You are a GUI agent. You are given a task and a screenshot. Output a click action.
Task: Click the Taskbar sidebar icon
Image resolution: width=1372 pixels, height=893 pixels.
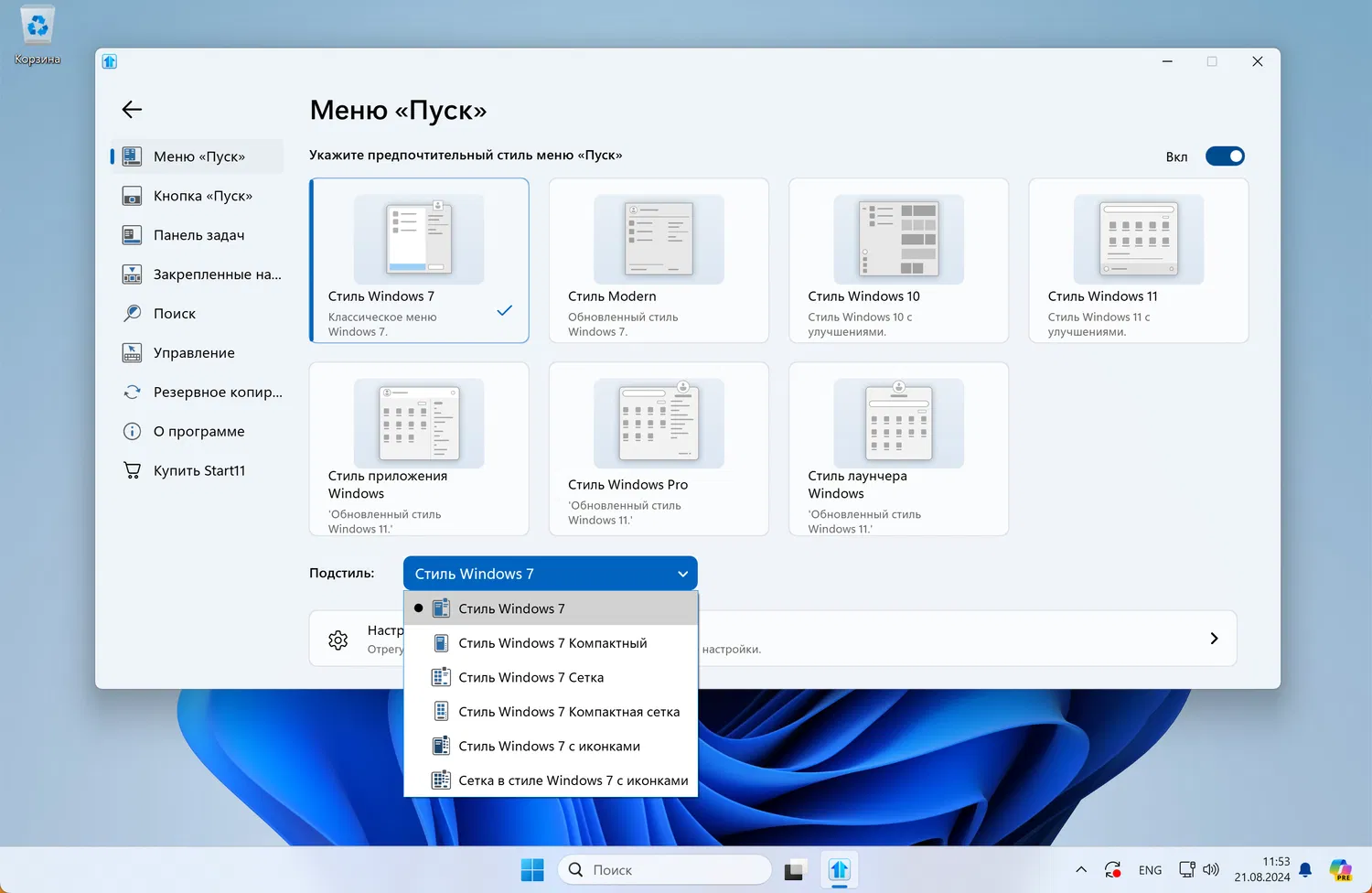[132, 235]
